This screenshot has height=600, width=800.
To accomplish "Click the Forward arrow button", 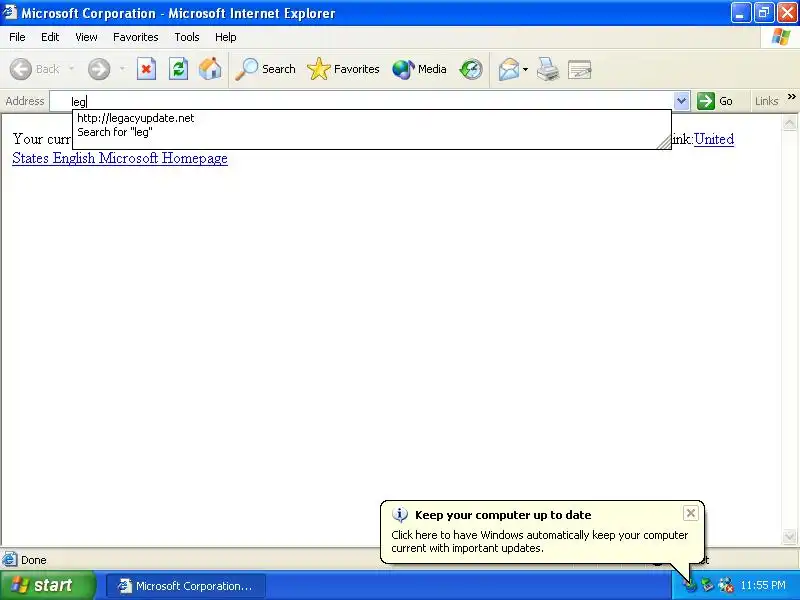I will click(x=98, y=69).
